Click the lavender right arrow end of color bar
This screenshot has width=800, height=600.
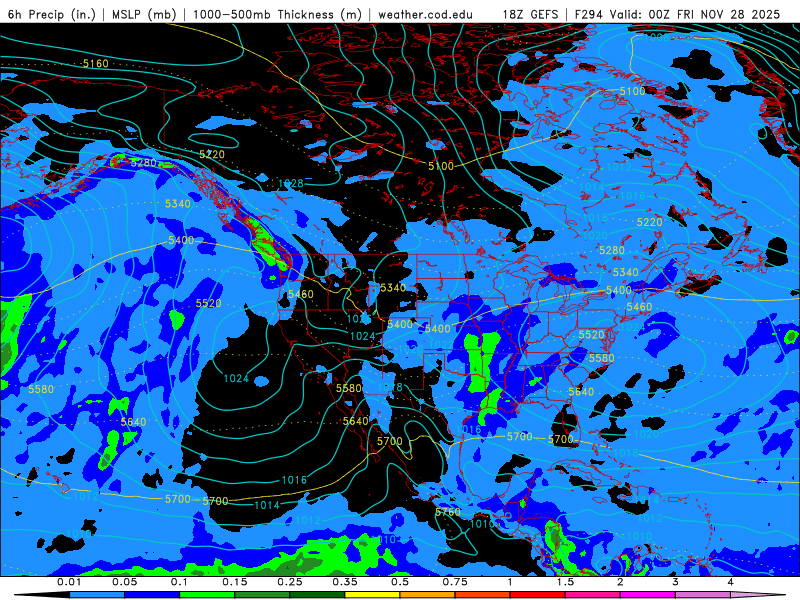click(758, 595)
